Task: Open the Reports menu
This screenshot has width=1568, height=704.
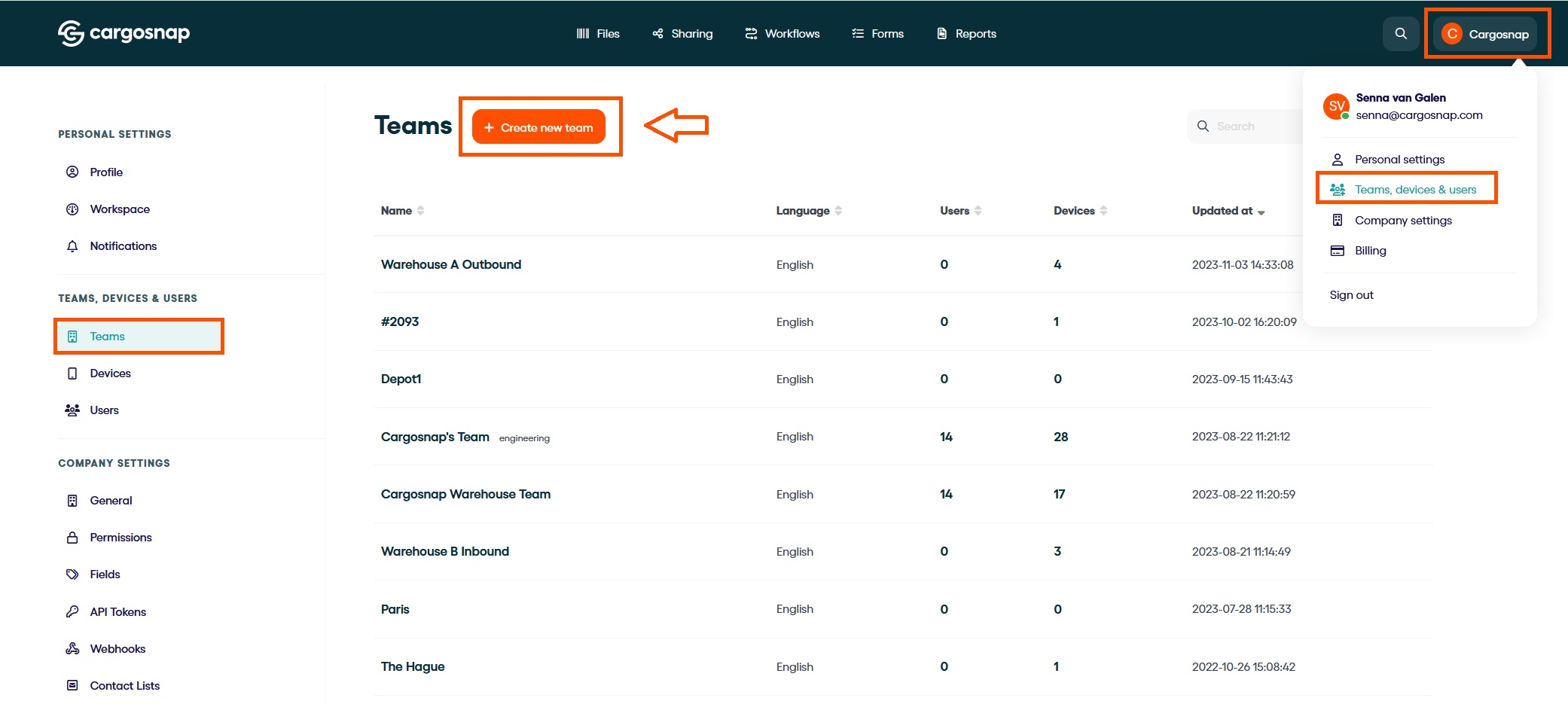Action: click(x=966, y=34)
